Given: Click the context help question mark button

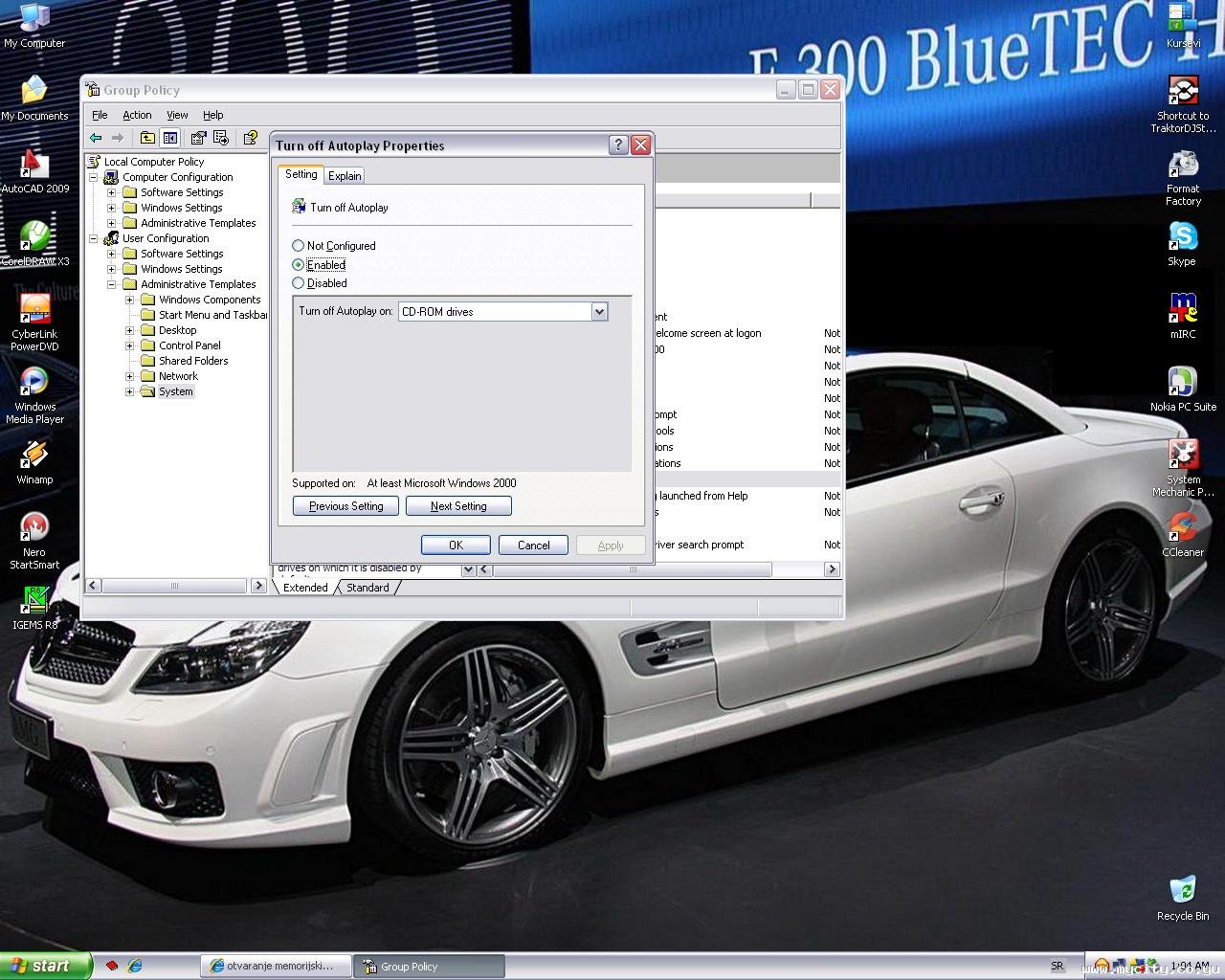Looking at the screenshot, I should click(618, 145).
